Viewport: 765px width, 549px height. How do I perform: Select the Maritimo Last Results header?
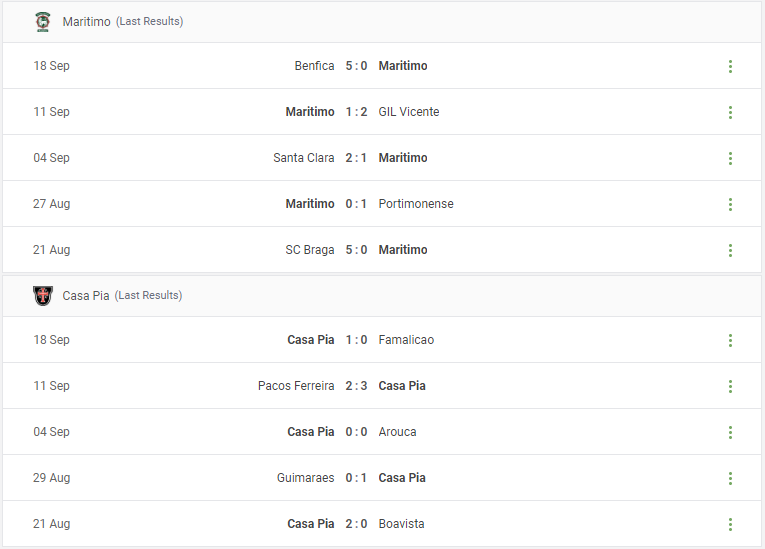[382, 22]
